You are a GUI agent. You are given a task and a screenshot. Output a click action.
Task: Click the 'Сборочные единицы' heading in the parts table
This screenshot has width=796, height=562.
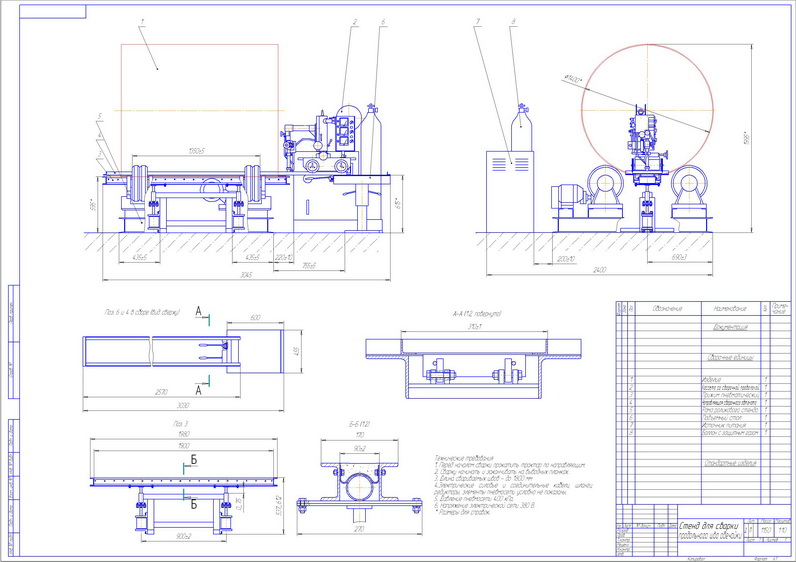pyautogui.click(x=731, y=357)
